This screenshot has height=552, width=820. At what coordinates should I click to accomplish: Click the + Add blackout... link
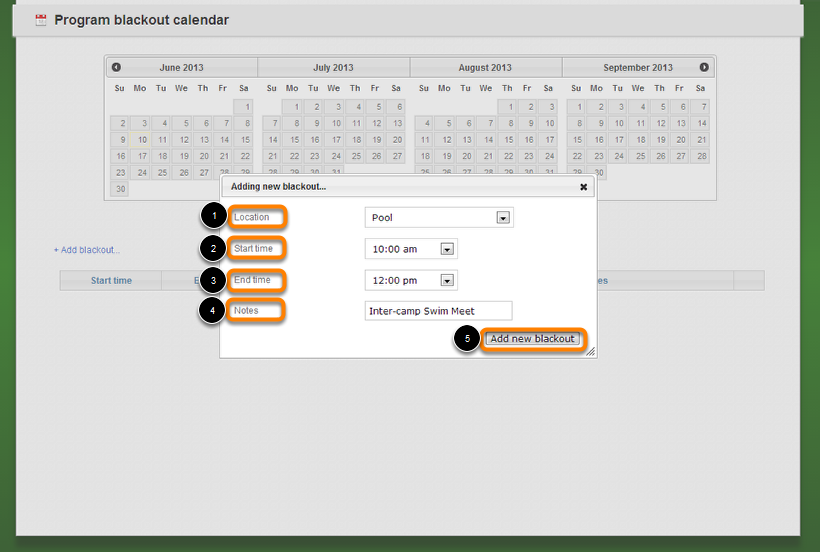click(x=87, y=250)
